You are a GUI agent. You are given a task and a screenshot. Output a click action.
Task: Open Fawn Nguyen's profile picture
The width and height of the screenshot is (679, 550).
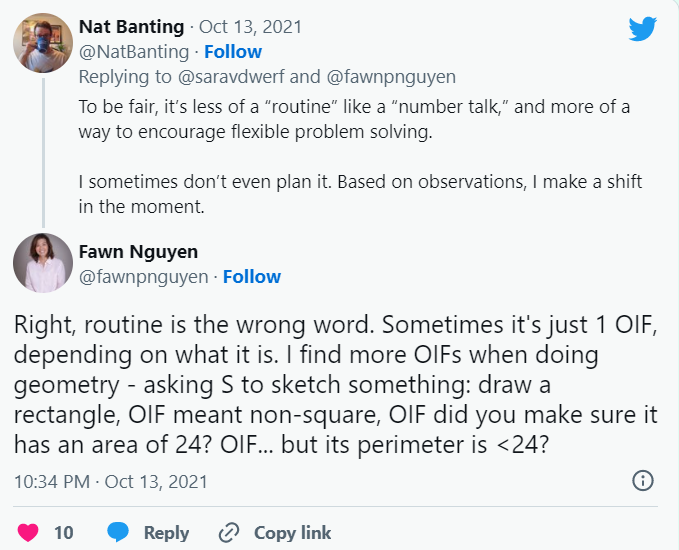coord(42,264)
